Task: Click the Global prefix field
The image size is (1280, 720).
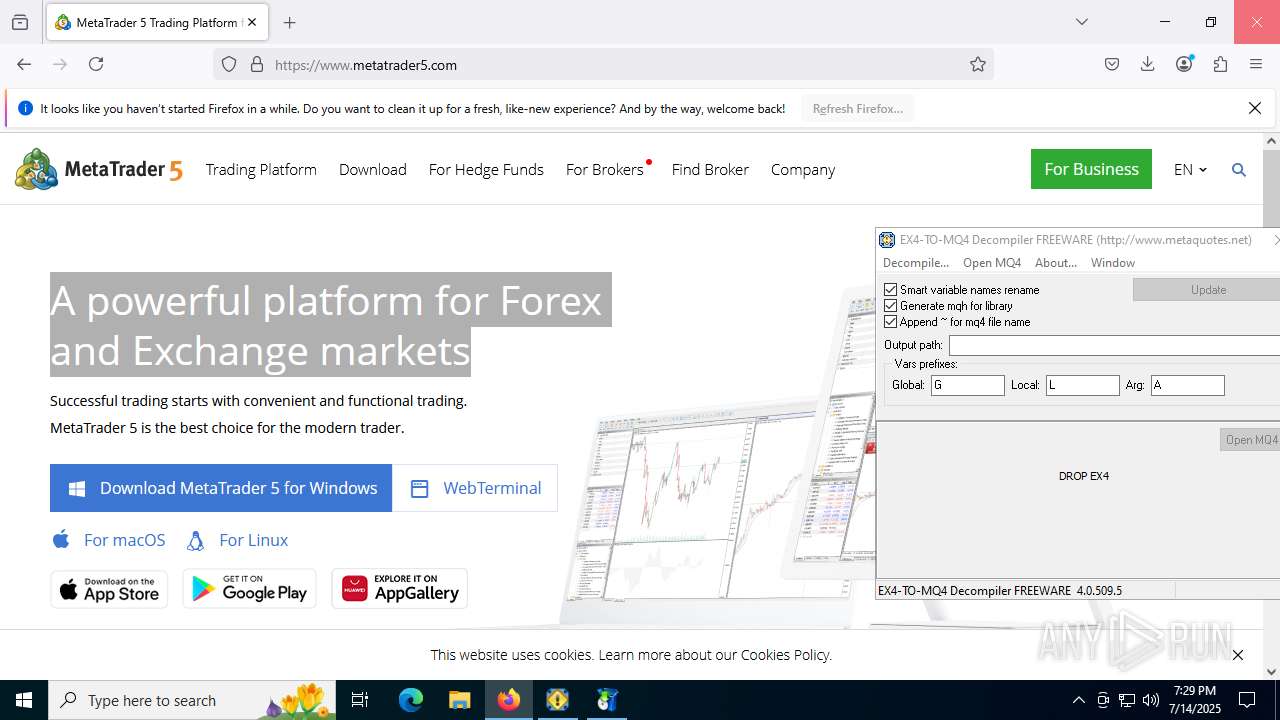Action: pyautogui.click(x=967, y=385)
